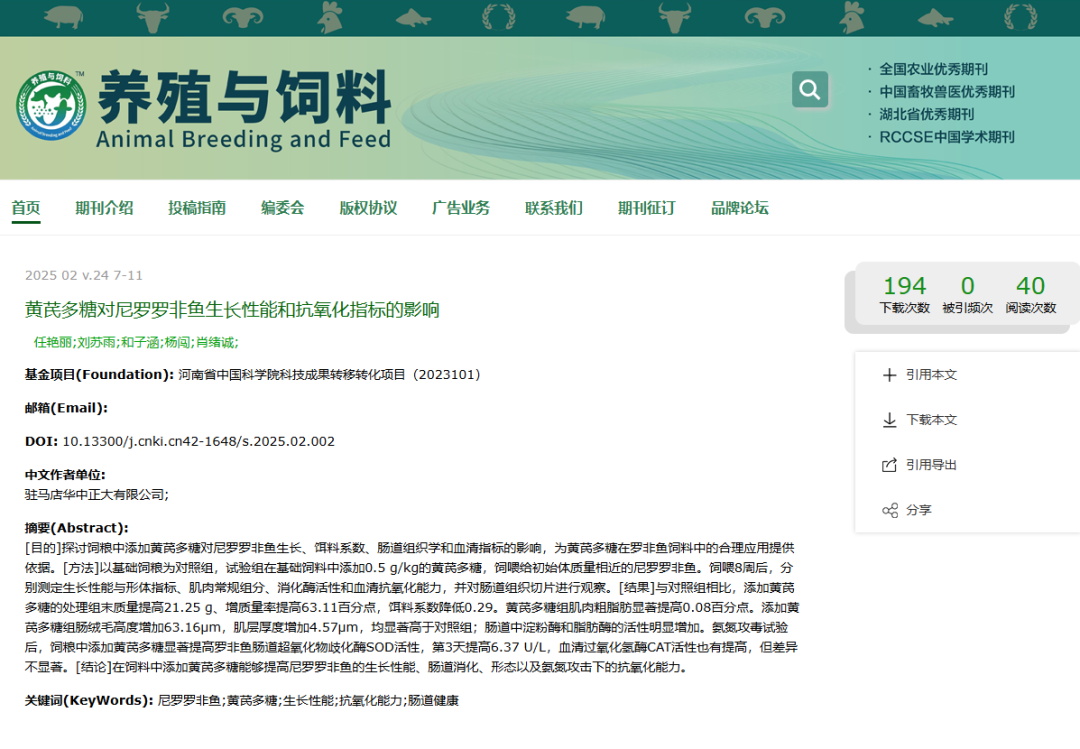Click the keyword 肠道健康
The width and height of the screenshot is (1080, 749).
pos(433,701)
